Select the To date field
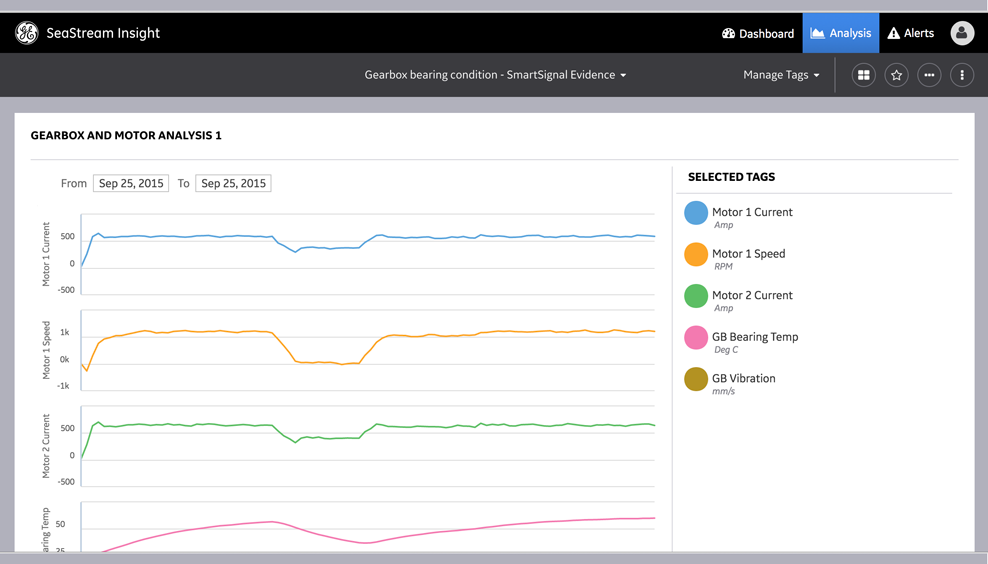The width and height of the screenshot is (988, 564). pos(233,183)
